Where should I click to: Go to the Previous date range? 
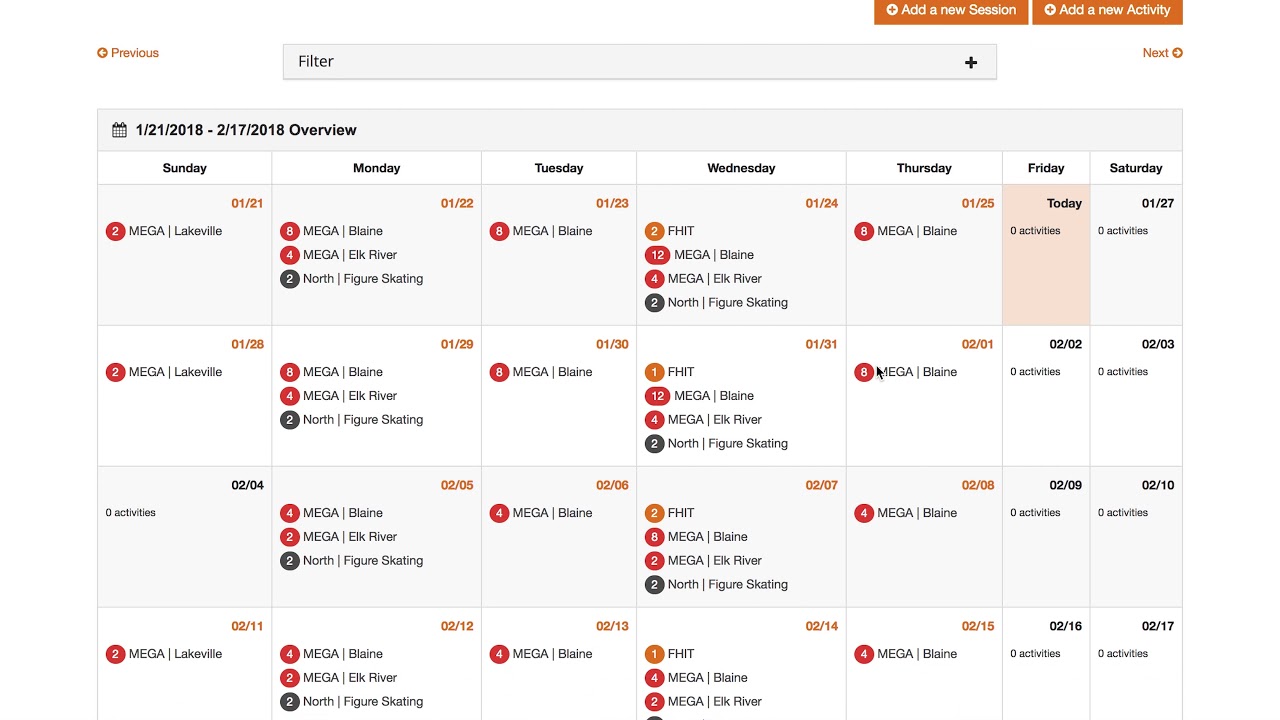[128, 53]
